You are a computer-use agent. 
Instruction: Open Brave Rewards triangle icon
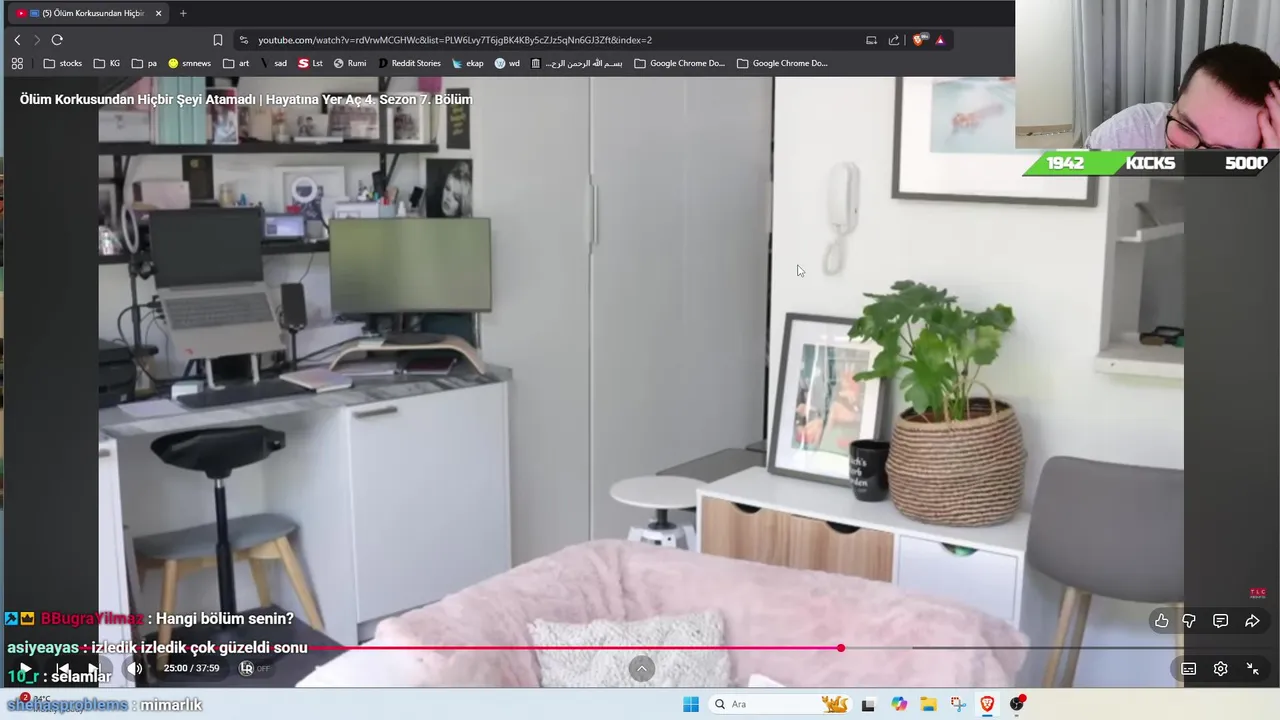pos(940,40)
